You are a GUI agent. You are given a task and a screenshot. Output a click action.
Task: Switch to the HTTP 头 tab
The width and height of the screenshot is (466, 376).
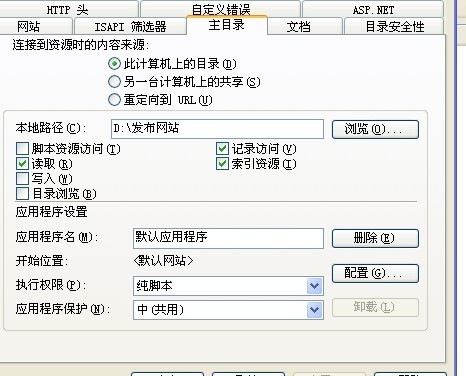[68, 9]
